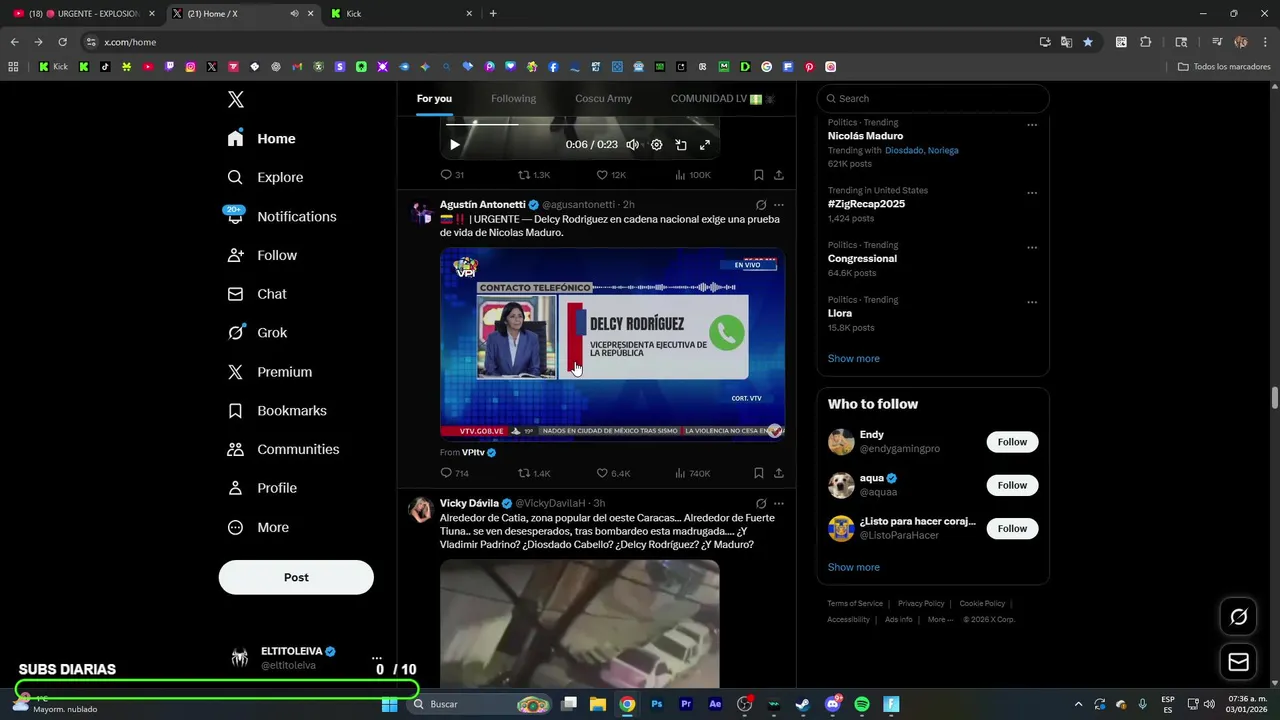This screenshot has height=720, width=1280.
Task: Switch to the Kick browser tab
Action: click(400, 14)
